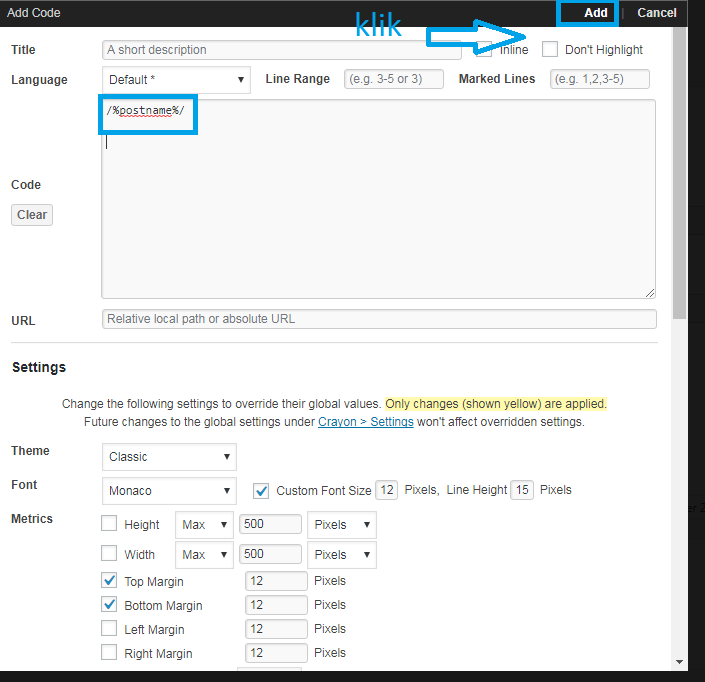Viewport: 705px width, 682px height.
Task: Open the Width Pixels unit dropdown
Action: (341, 554)
